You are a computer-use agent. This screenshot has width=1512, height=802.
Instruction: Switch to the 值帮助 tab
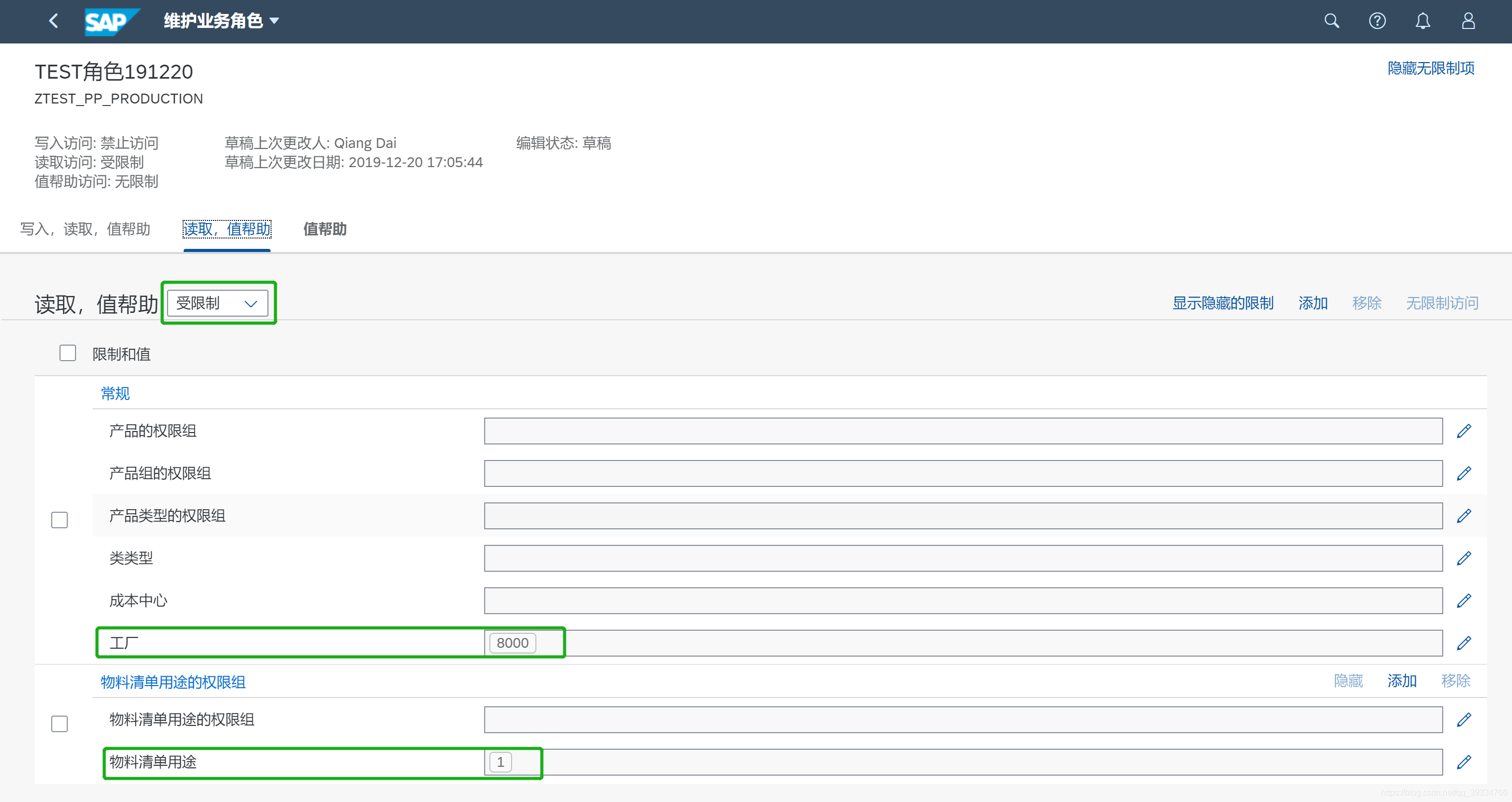pyautogui.click(x=324, y=229)
